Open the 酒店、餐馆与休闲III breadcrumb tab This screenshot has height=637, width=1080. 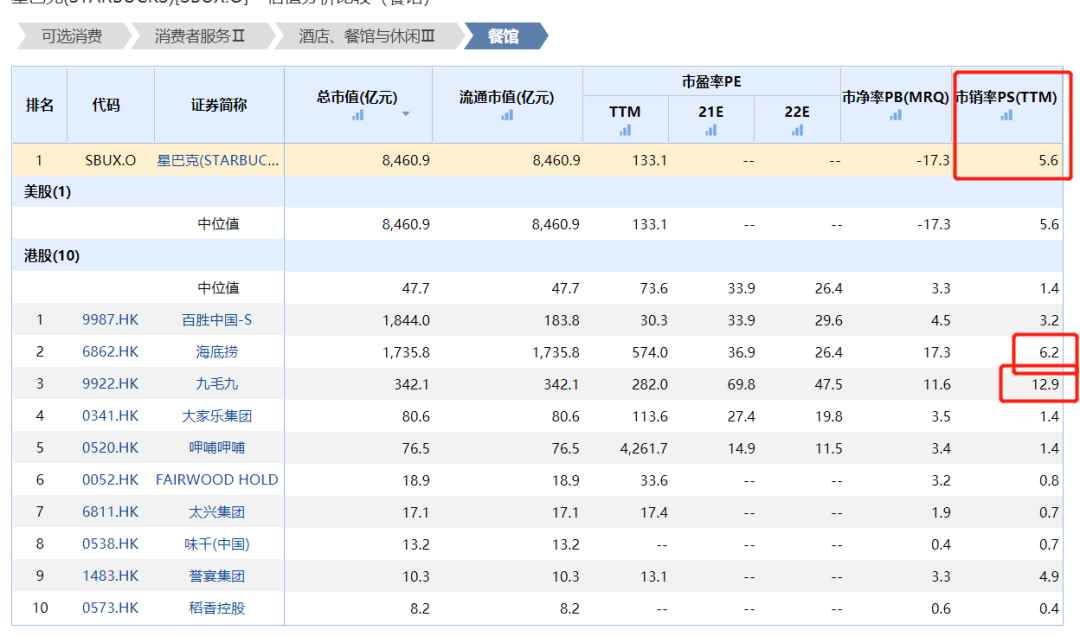pyautogui.click(x=367, y=37)
